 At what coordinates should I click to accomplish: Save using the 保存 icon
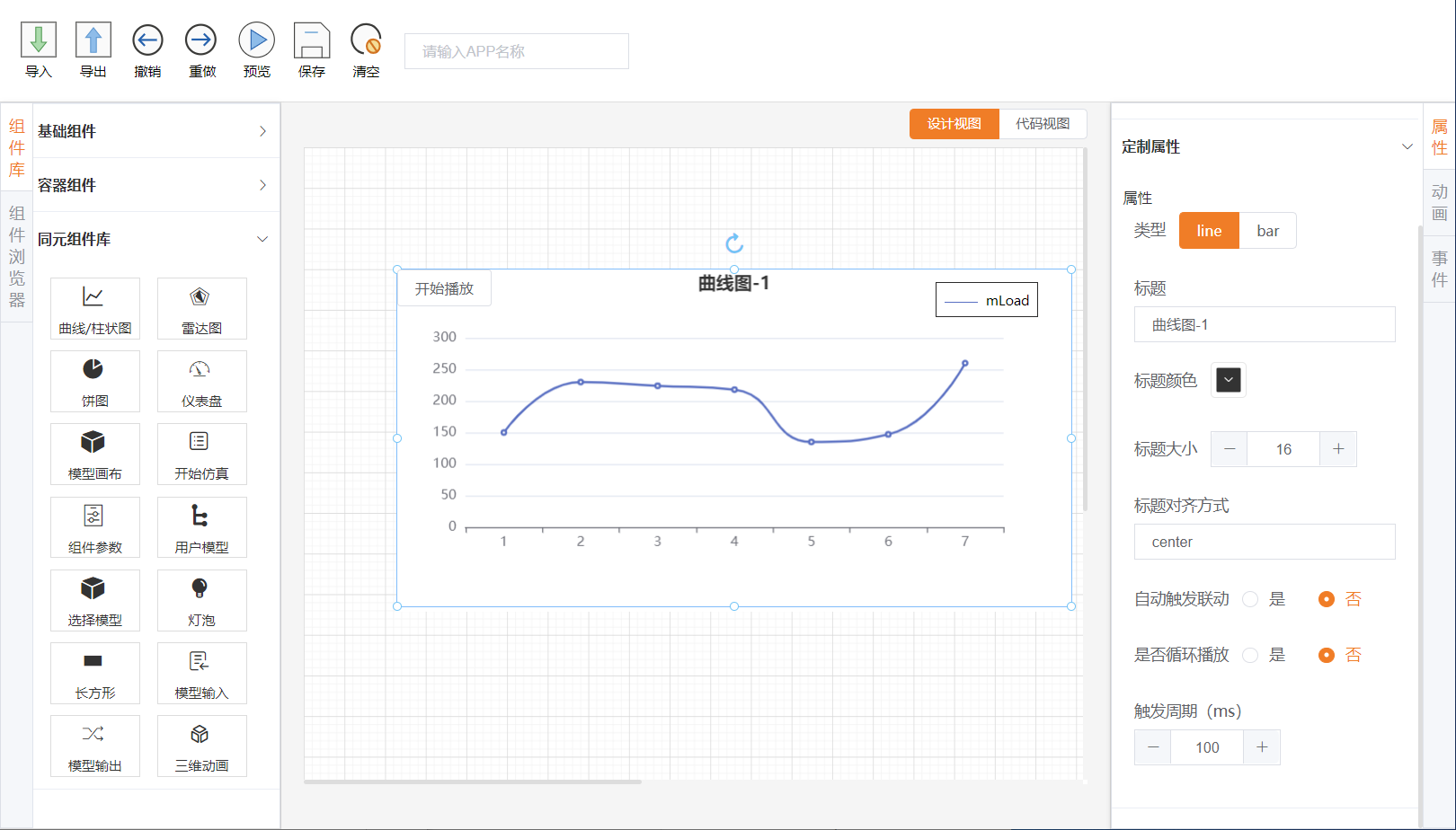pos(312,40)
